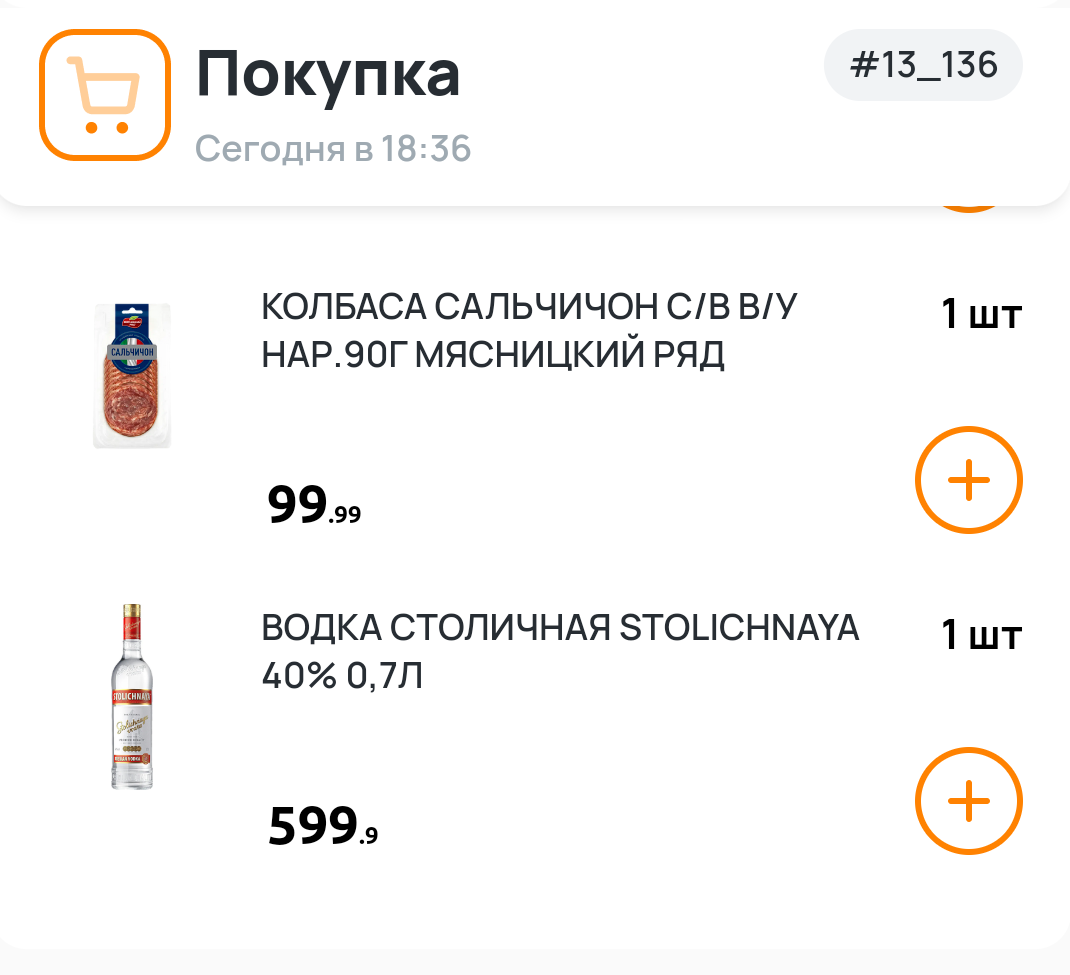Click the #13_136 receipt number badge
The image size is (1070, 975).
923,65
